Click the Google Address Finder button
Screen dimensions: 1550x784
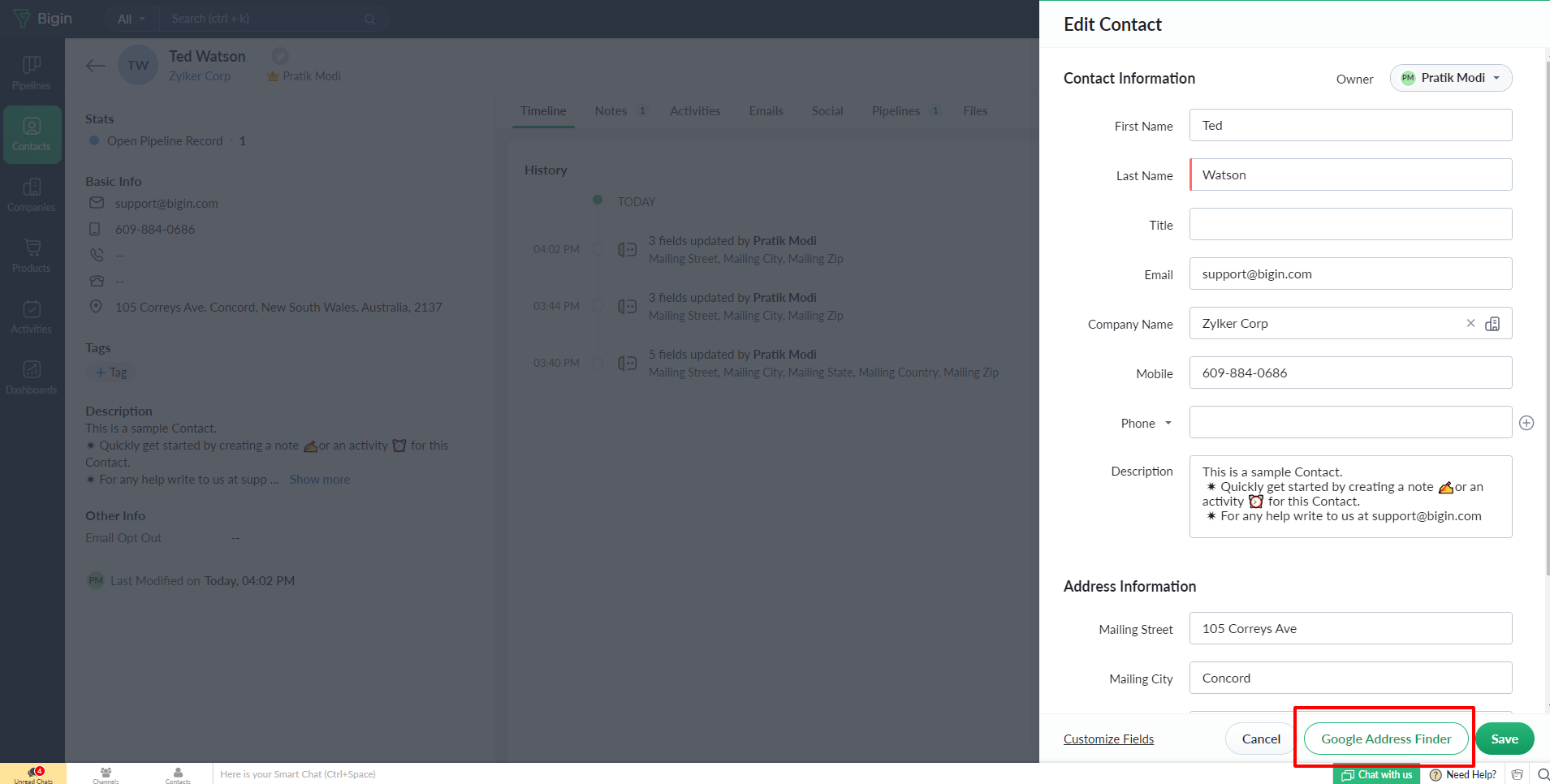click(x=1386, y=739)
